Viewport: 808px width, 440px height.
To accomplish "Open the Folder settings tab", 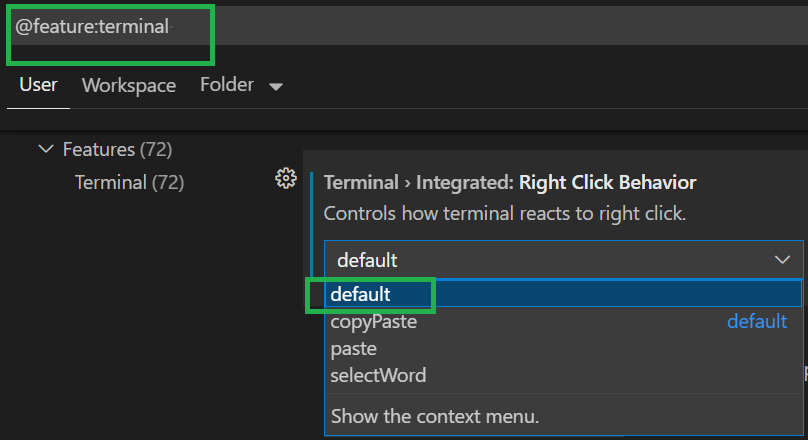I will (x=227, y=84).
